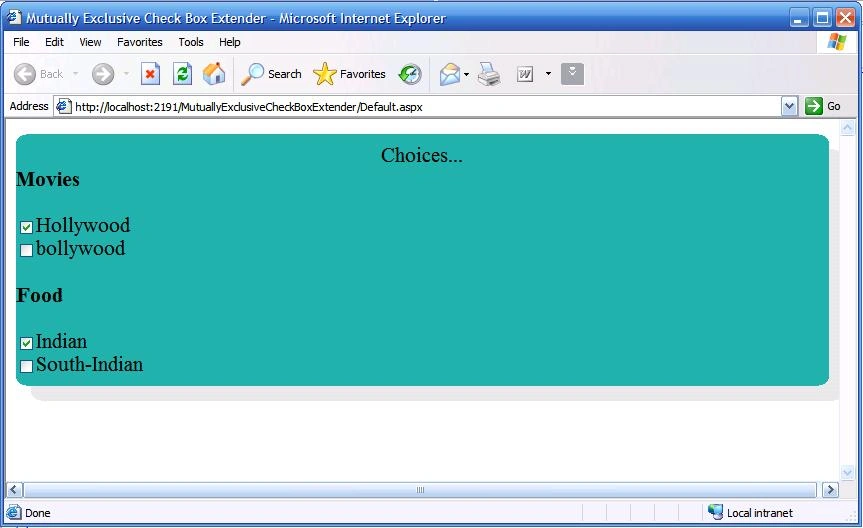Click the Go button label
The image size is (863, 528).
pos(834,106)
